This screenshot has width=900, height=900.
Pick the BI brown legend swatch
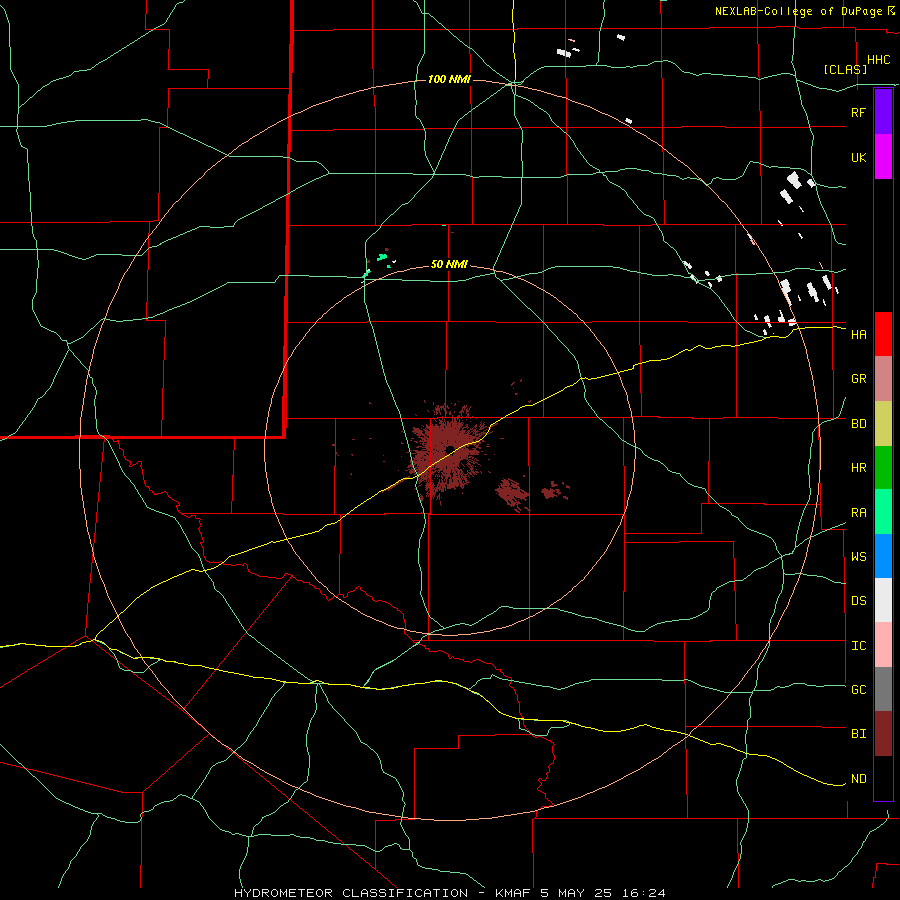click(883, 734)
